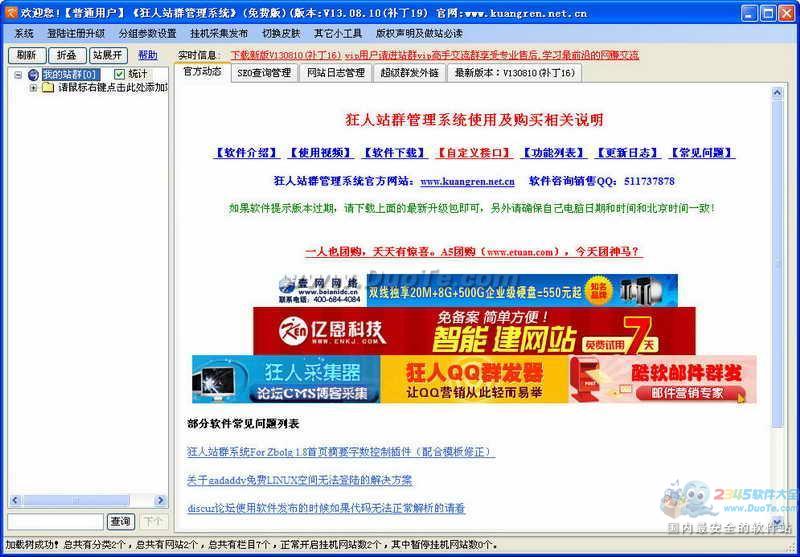Click the globe icon beside 我的站群
Image resolution: width=800 pixels, height=557 pixels.
34,75
